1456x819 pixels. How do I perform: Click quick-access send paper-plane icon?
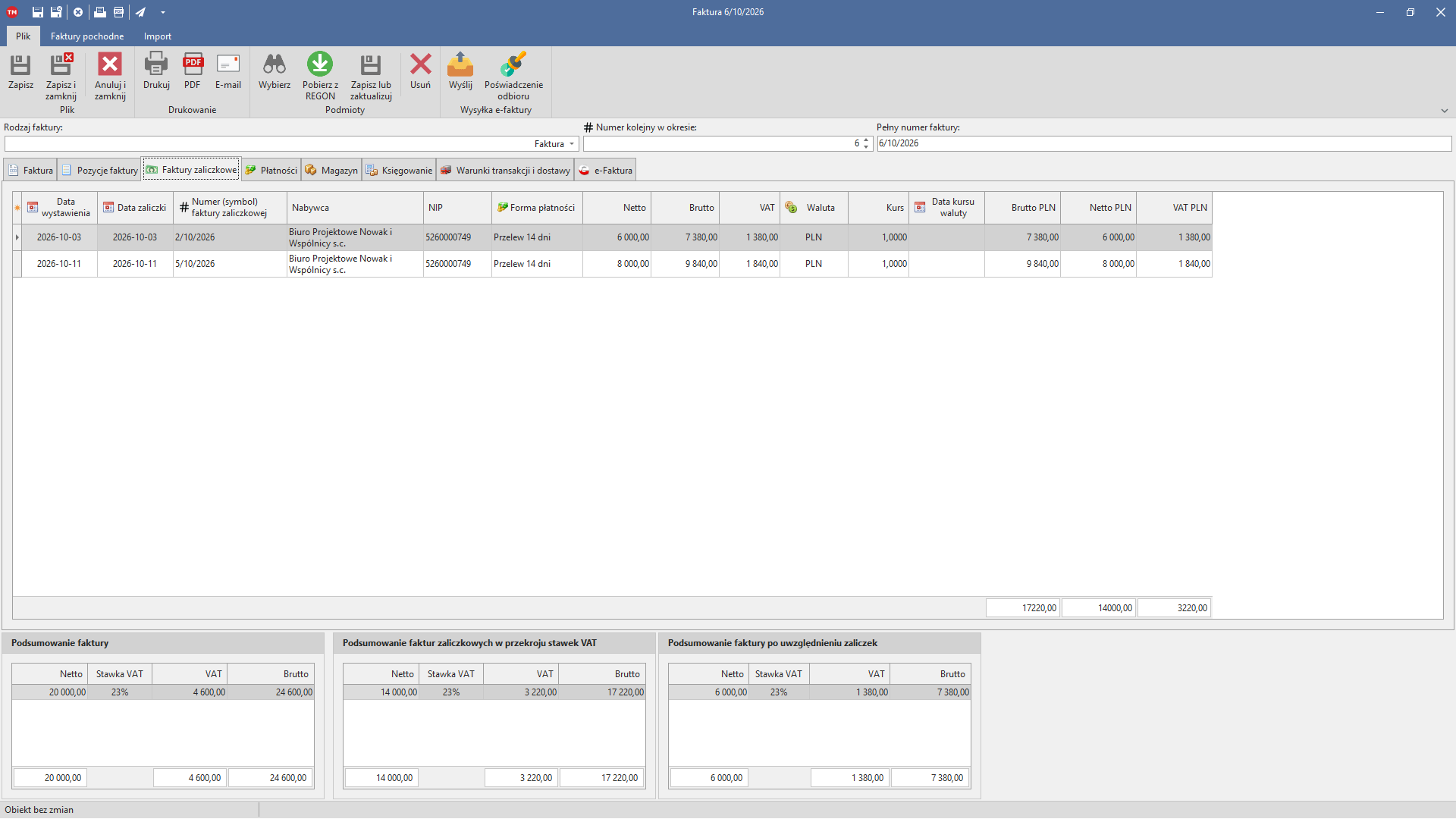pyautogui.click(x=140, y=12)
